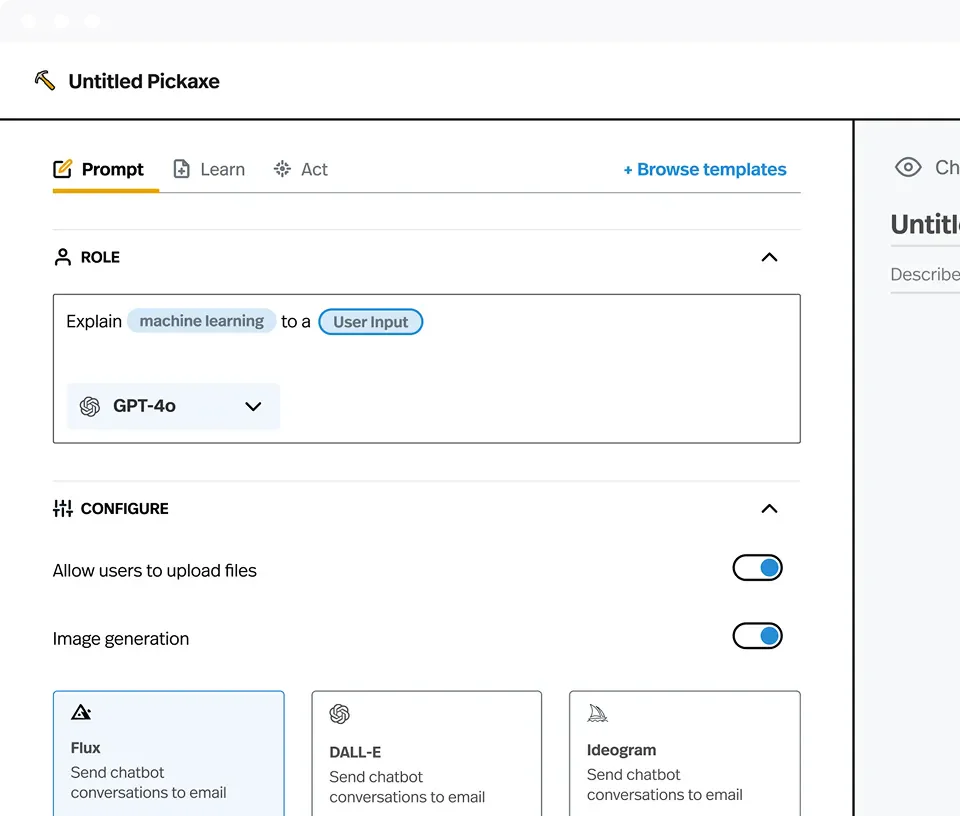Image resolution: width=960 pixels, height=816 pixels.
Task: Collapse the CONFIGURE section
Action: point(769,508)
